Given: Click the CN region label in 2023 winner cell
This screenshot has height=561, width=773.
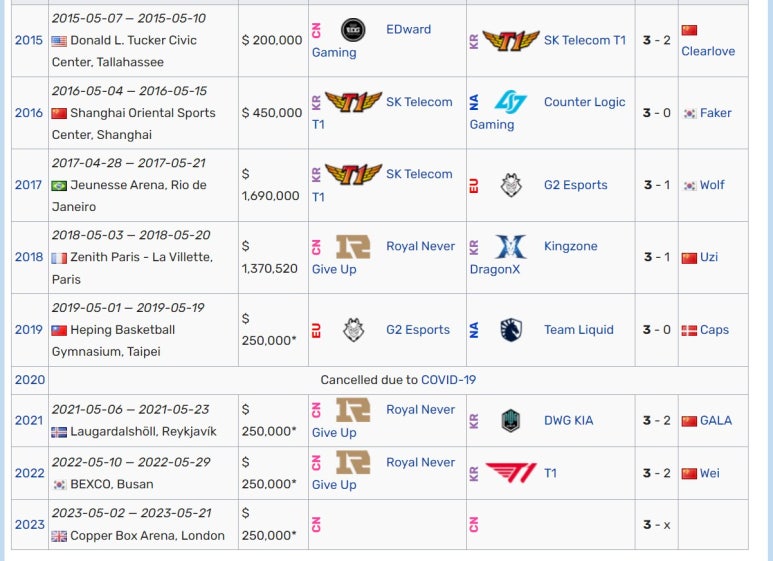Looking at the screenshot, I should coord(316,525).
